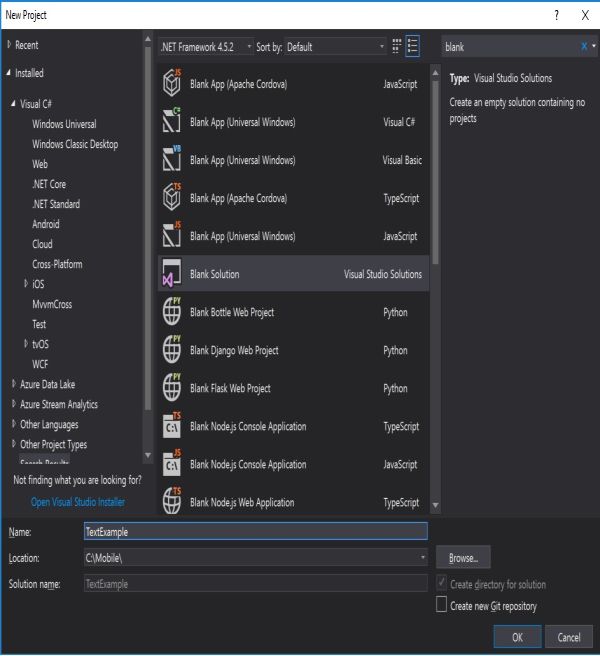Expand the iOS node
Screen dimensions: 600x656
26,284
